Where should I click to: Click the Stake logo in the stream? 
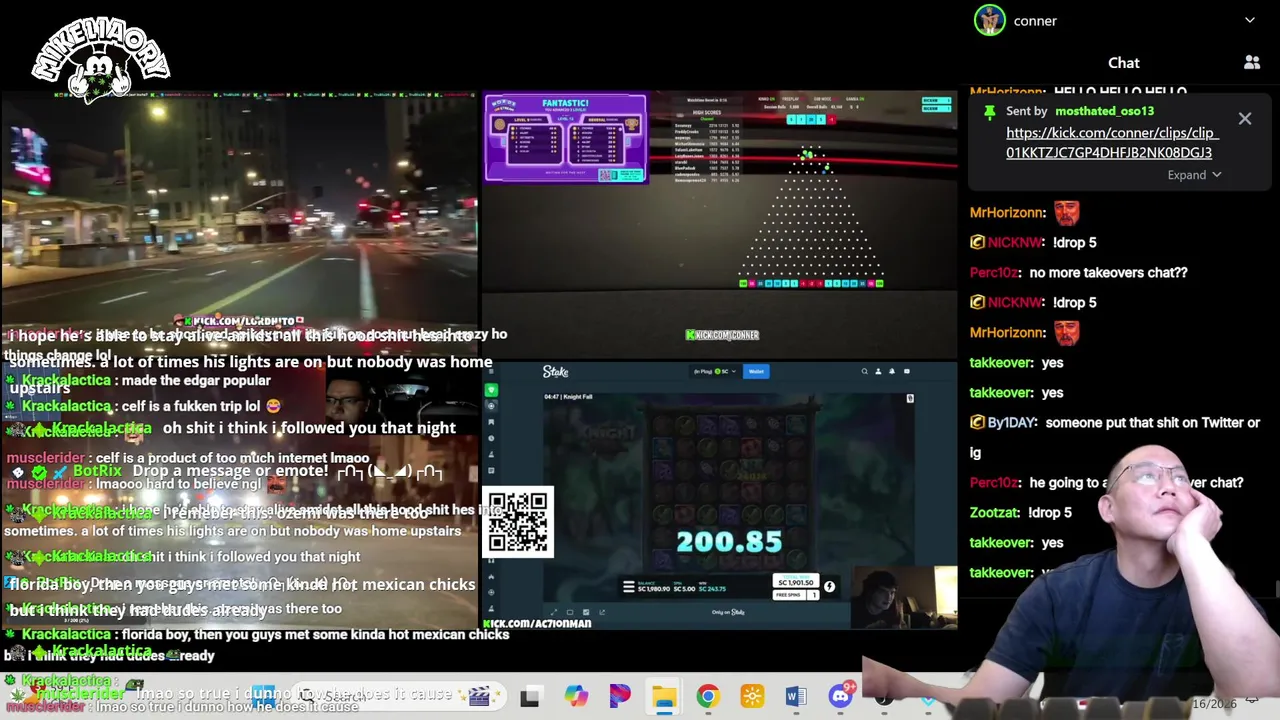pos(555,372)
